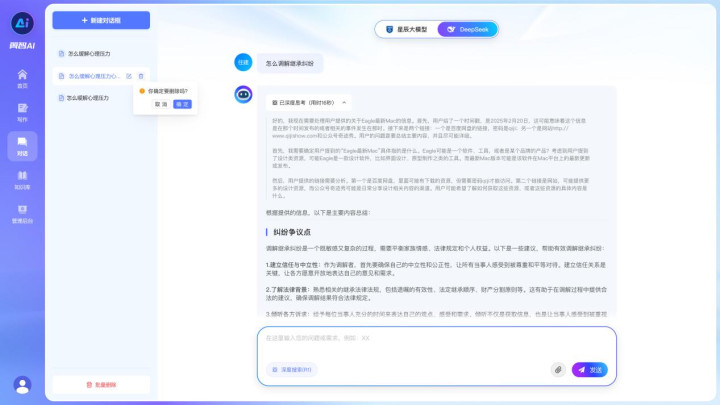Viewport: 720px width, 405px height.
Task: Click the 你确定要删除吗? popover text
Action: 168,91
